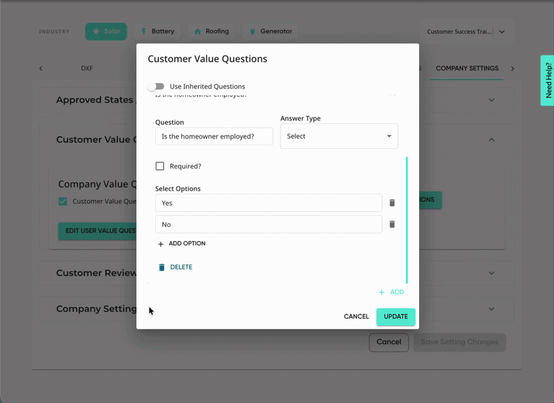Delete the Yes select option
Viewport: 554px width, 403px height.
click(392, 203)
